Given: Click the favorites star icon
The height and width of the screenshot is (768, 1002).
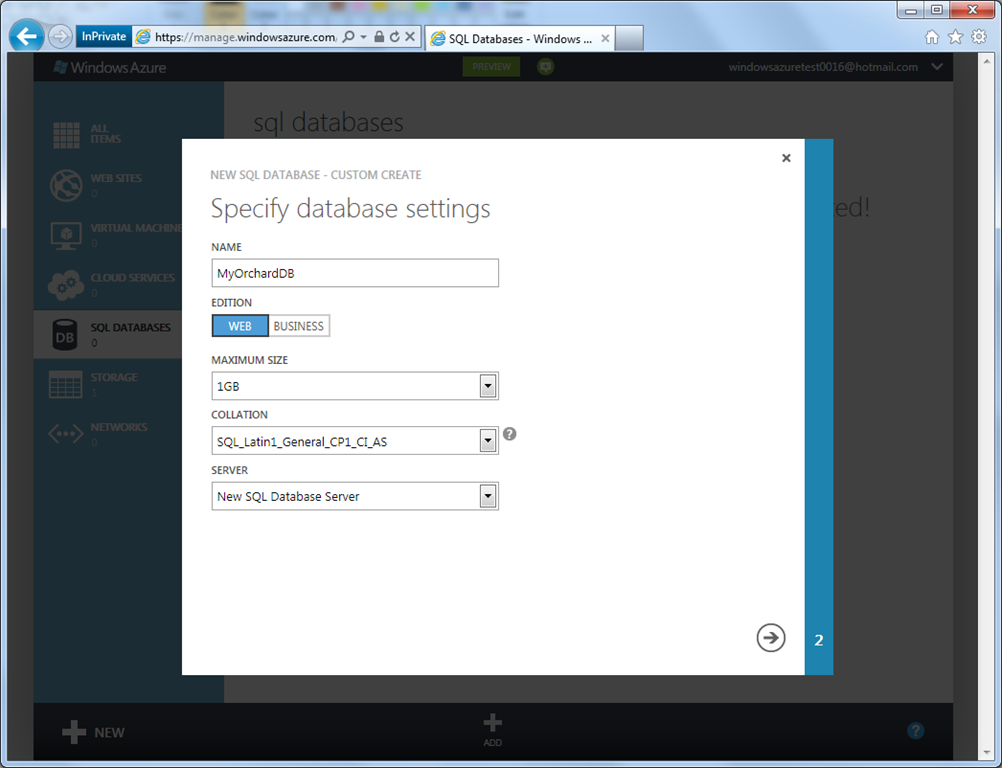Looking at the screenshot, I should point(955,37).
